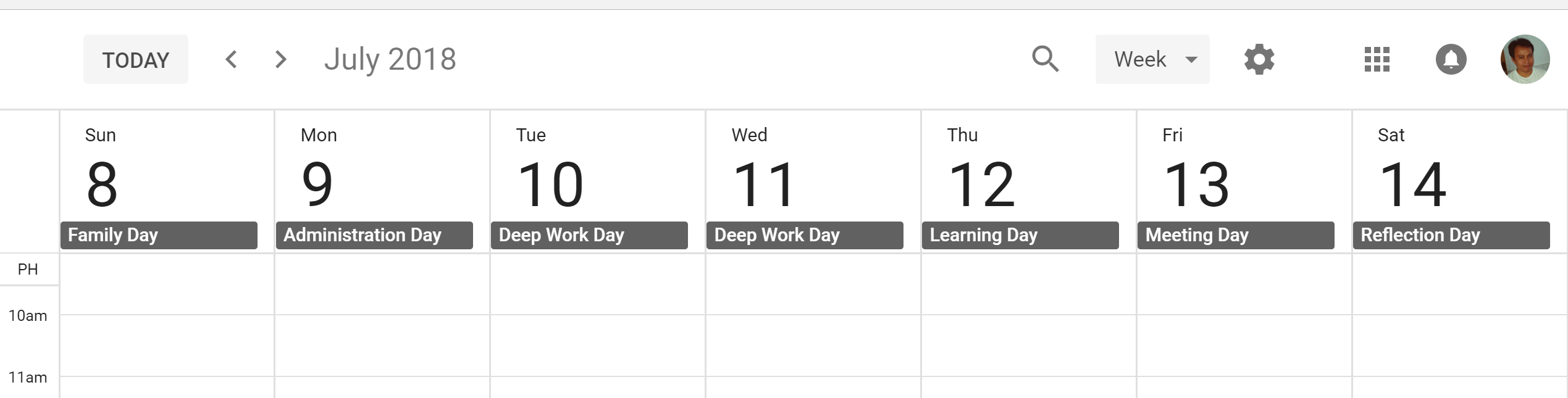Click the Meeting Day event on Friday
The height and width of the screenshot is (398, 1568).
click(1235, 235)
